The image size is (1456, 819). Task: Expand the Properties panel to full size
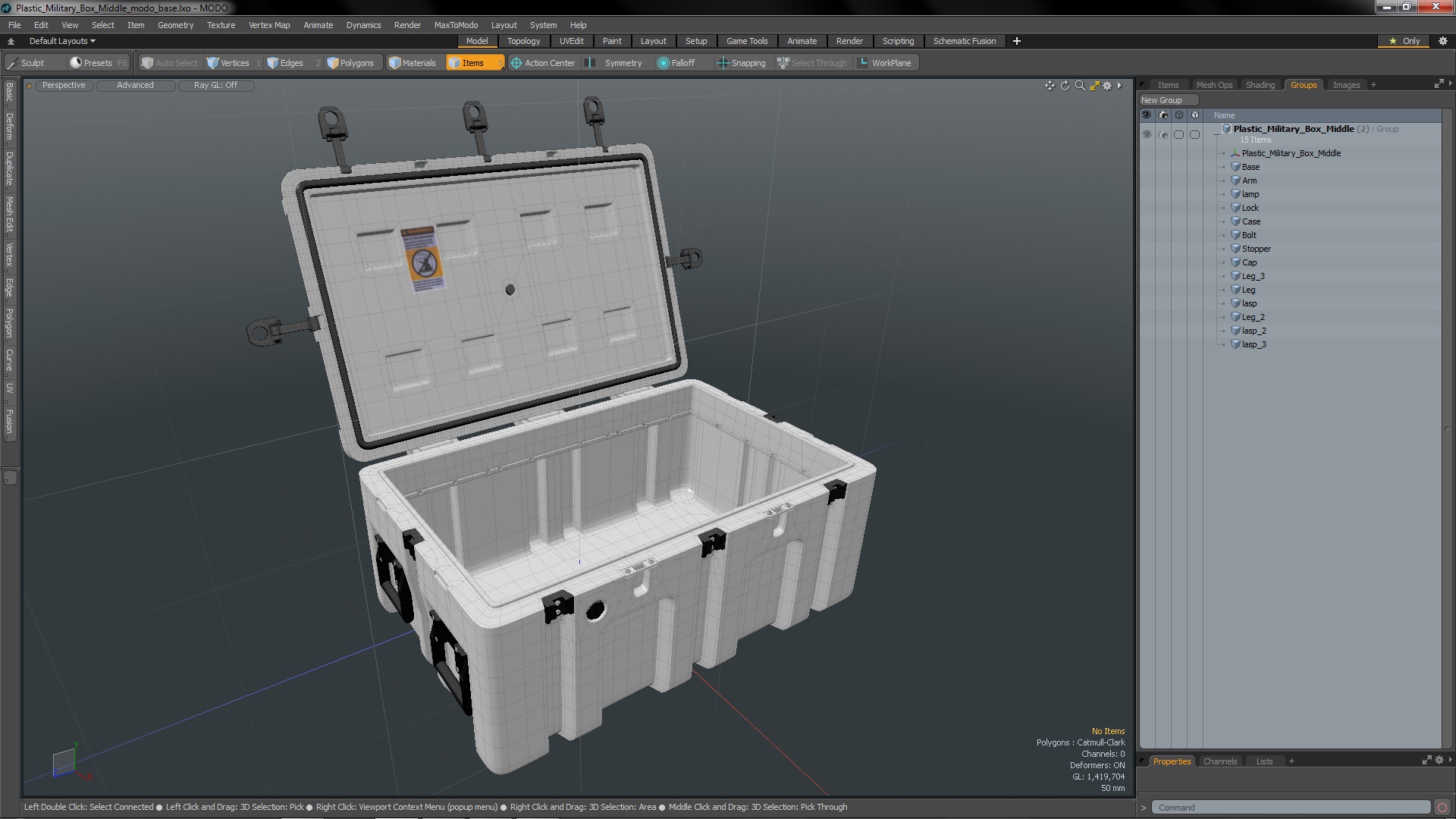click(x=1426, y=761)
